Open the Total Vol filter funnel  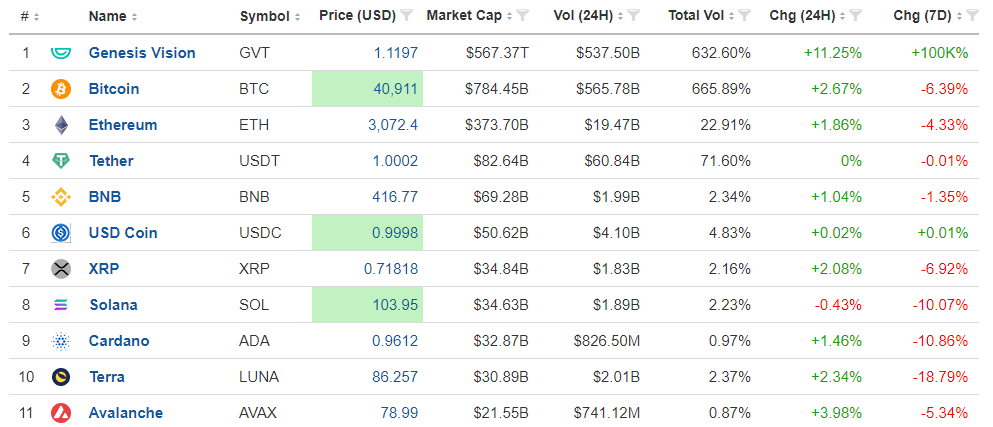click(745, 16)
